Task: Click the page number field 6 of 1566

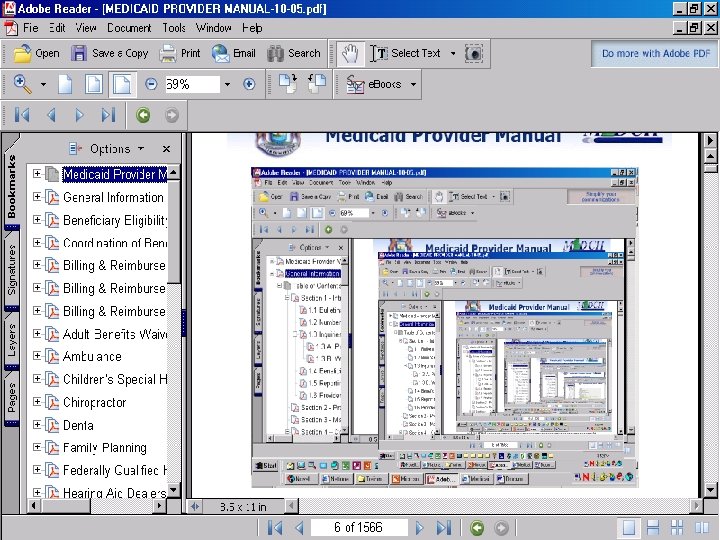Action: [359, 528]
